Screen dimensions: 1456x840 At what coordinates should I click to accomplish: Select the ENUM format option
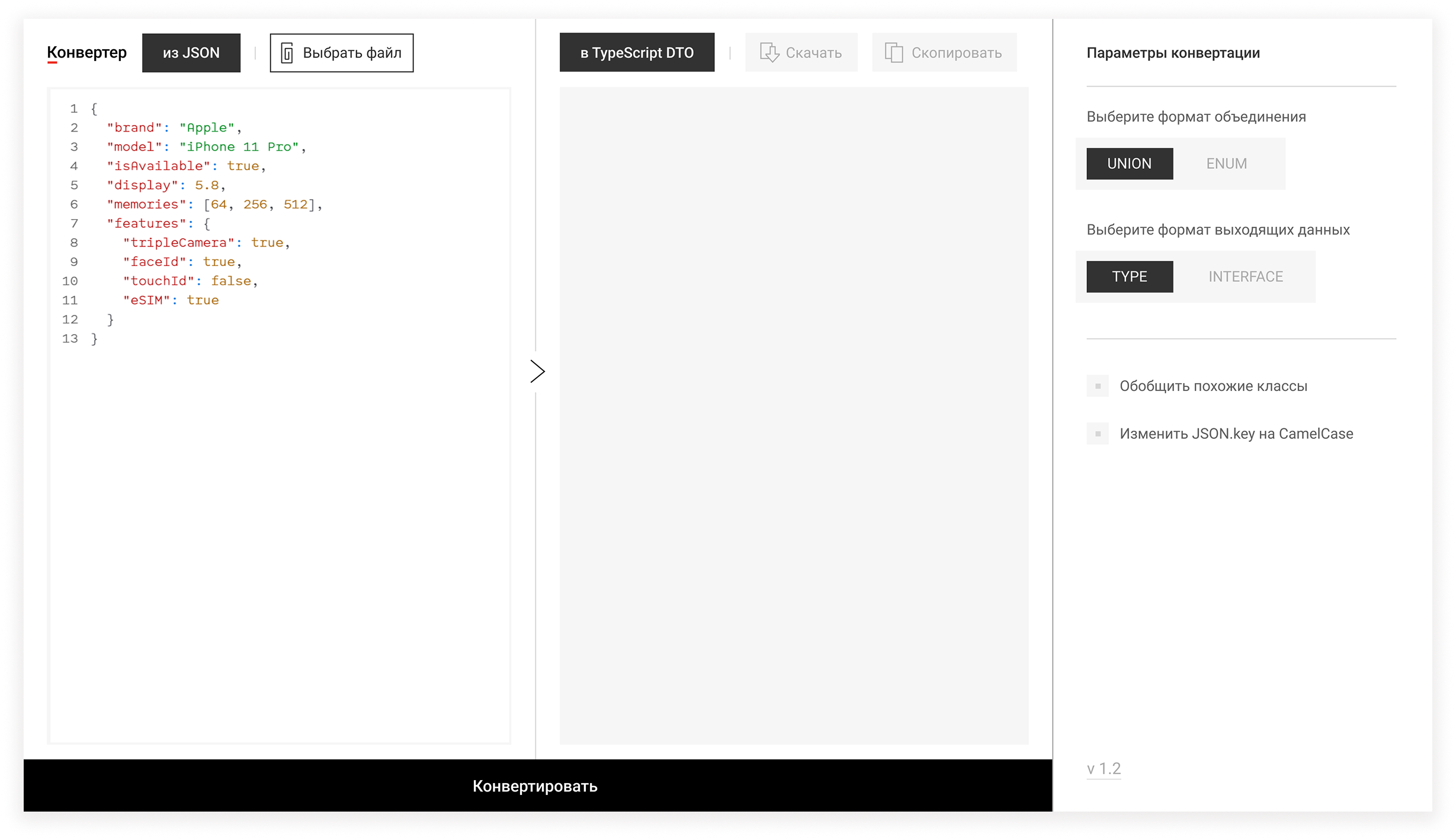coord(1226,163)
